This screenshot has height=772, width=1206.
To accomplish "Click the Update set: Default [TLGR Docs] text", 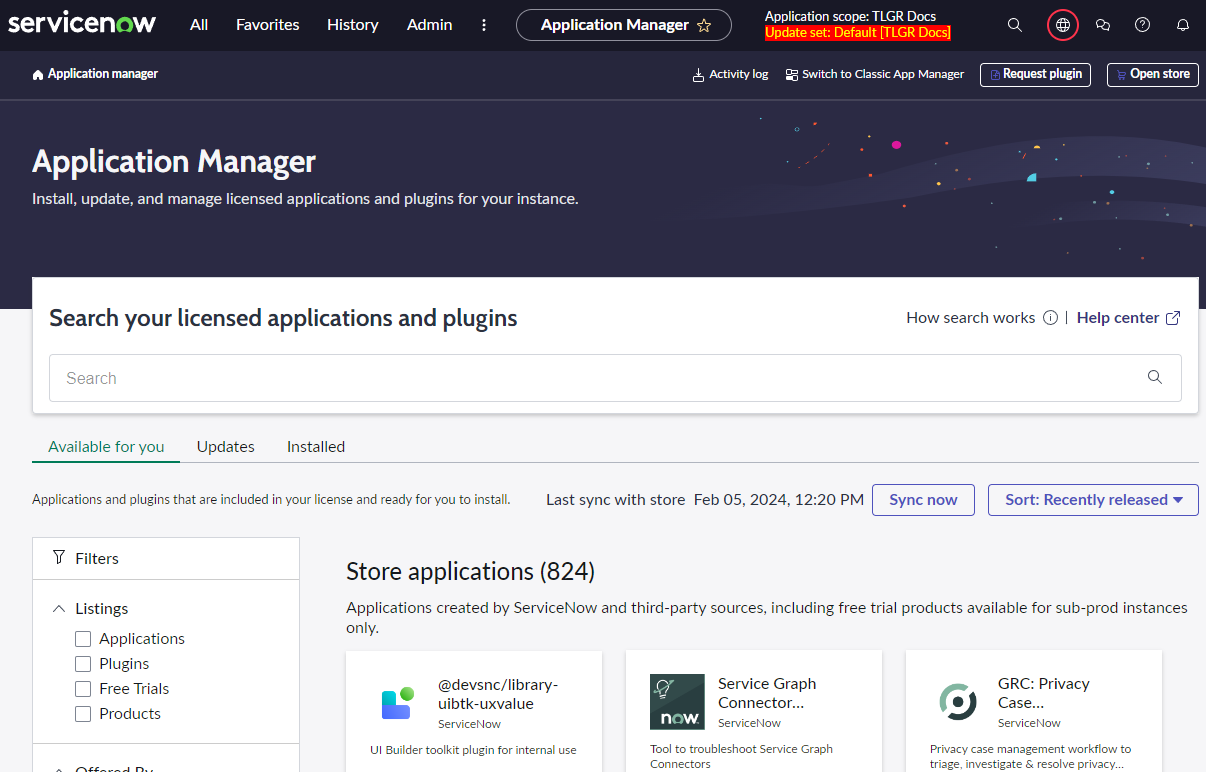I will point(858,33).
